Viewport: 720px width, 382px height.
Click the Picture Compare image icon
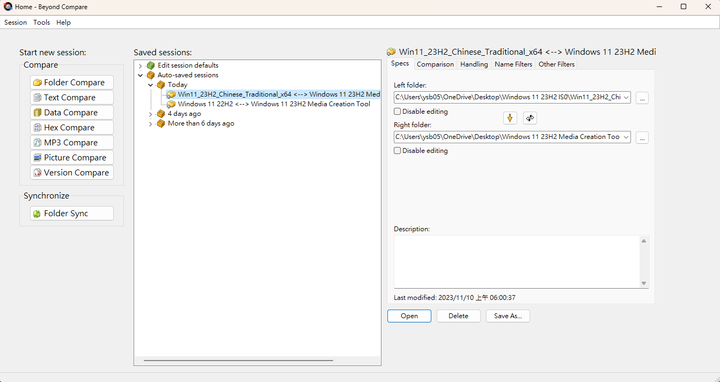click(38, 157)
